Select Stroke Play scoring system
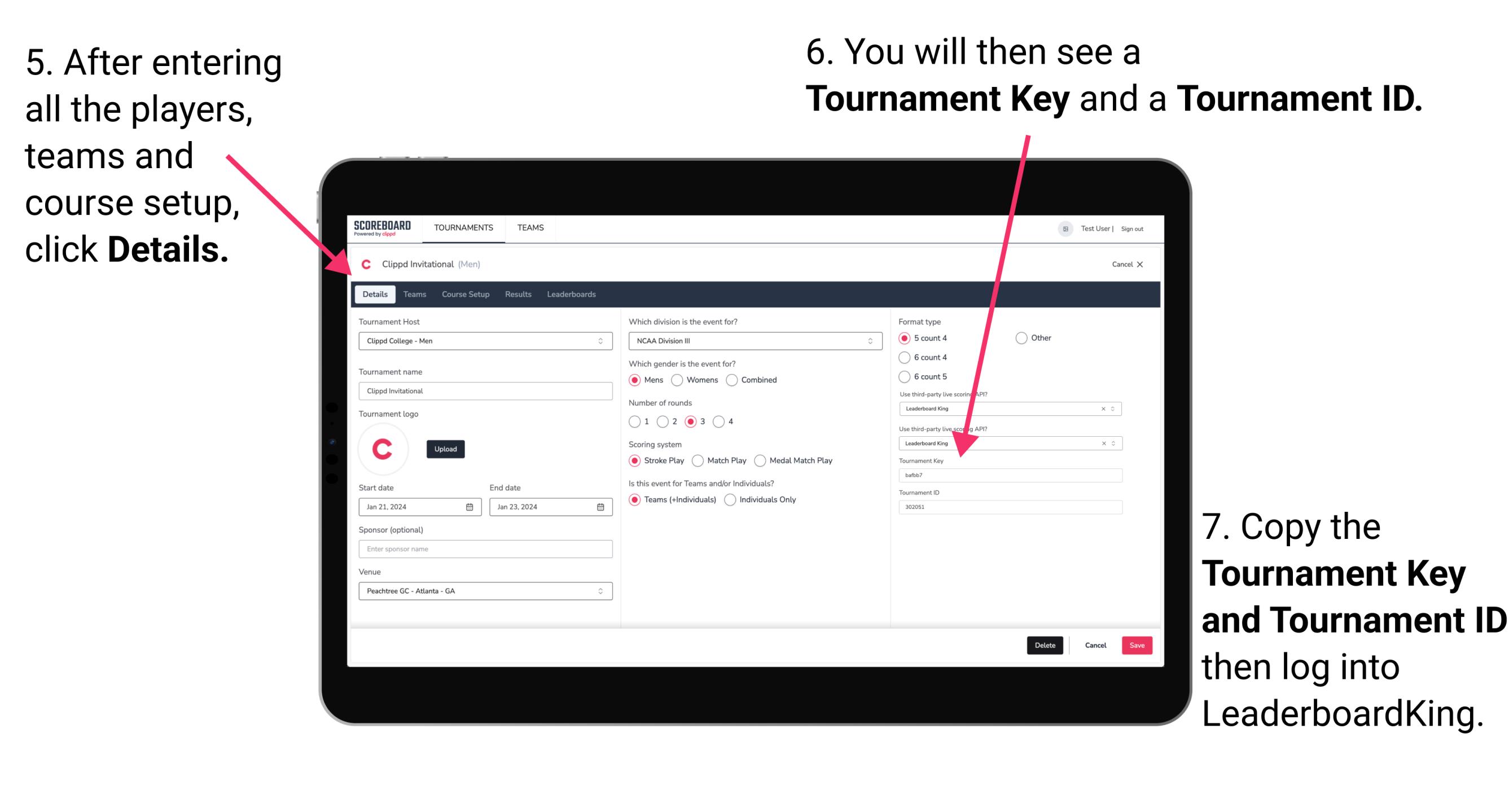 click(x=636, y=460)
